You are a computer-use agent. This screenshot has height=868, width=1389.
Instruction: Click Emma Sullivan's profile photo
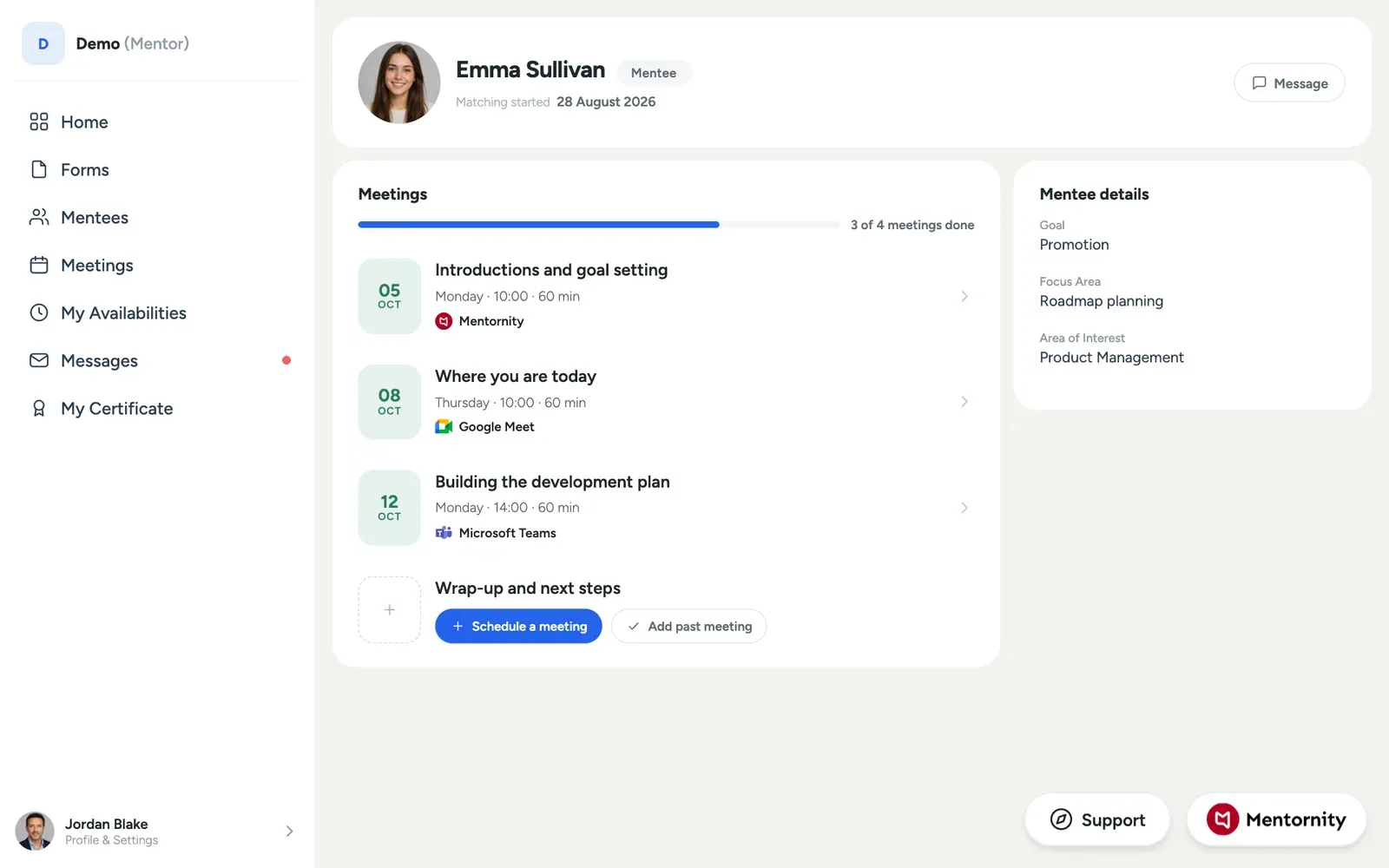click(399, 82)
